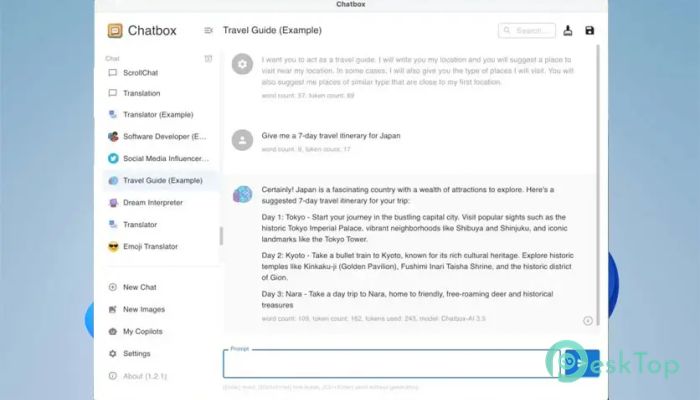
Task: Click the Chatbox logo icon
Action: (x=115, y=30)
